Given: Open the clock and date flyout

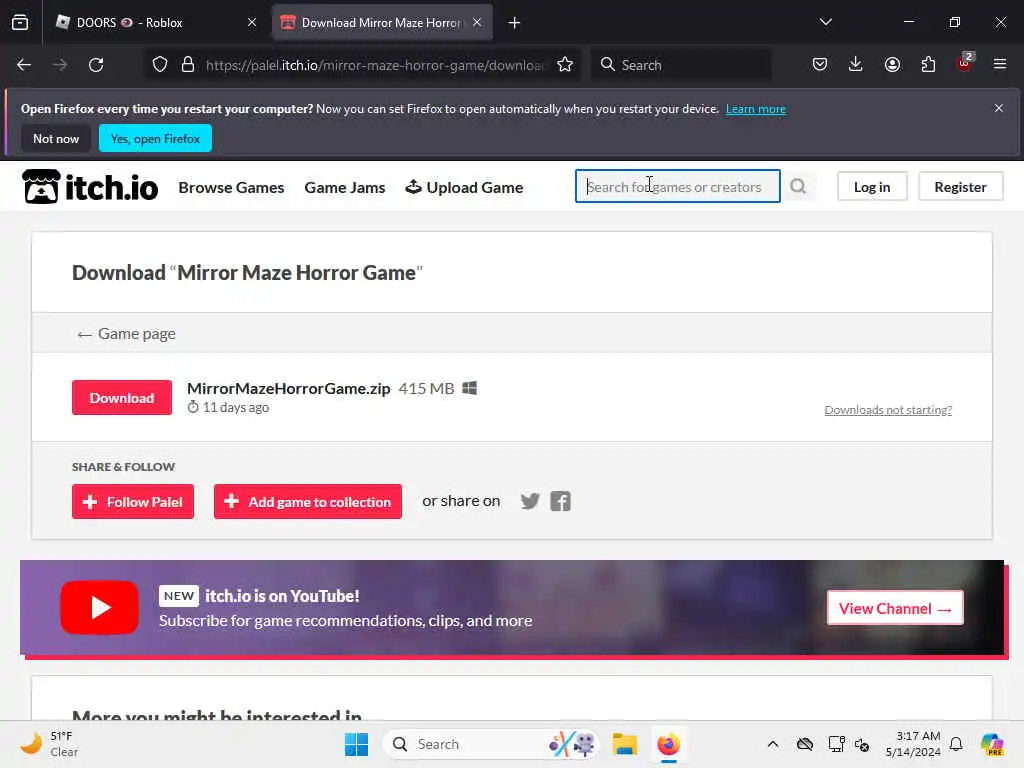Looking at the screenshot, I should pyautogui.click(x=913, y=744).
